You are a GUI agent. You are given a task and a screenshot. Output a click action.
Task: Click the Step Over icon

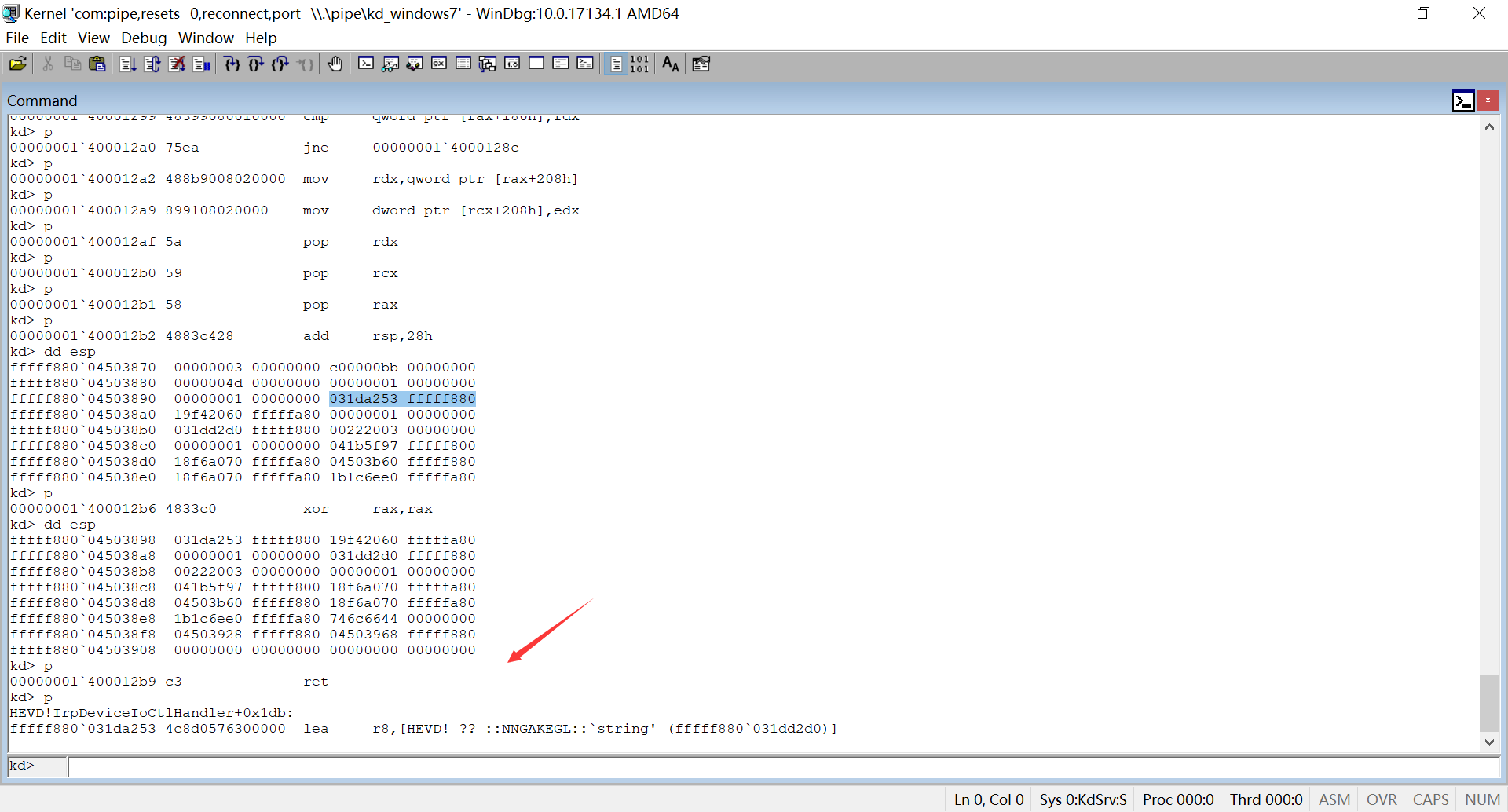[x=256, y=64]
